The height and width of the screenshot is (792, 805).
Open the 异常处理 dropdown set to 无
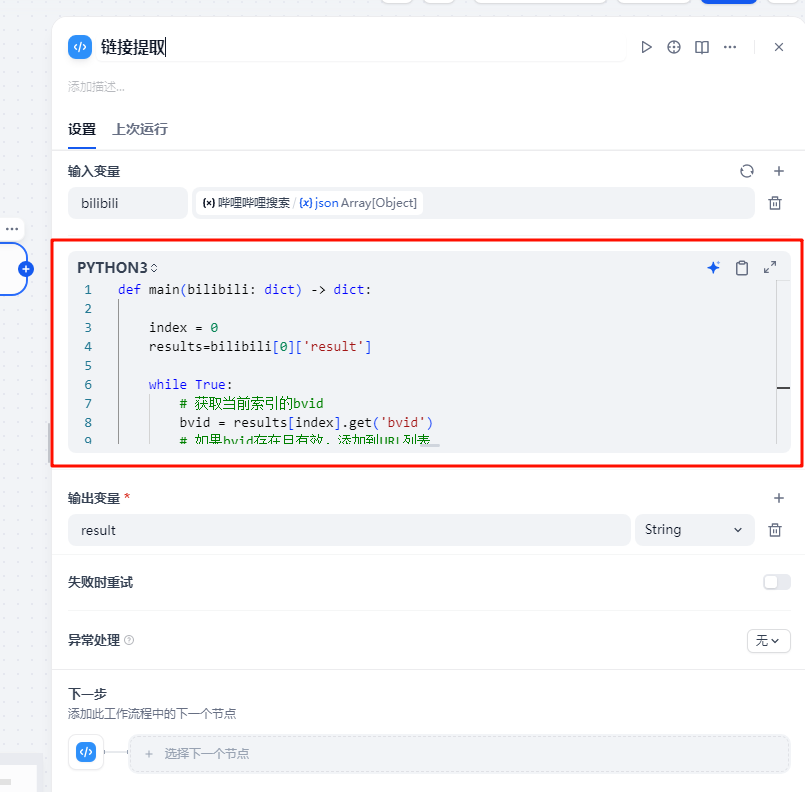[768, 640]
